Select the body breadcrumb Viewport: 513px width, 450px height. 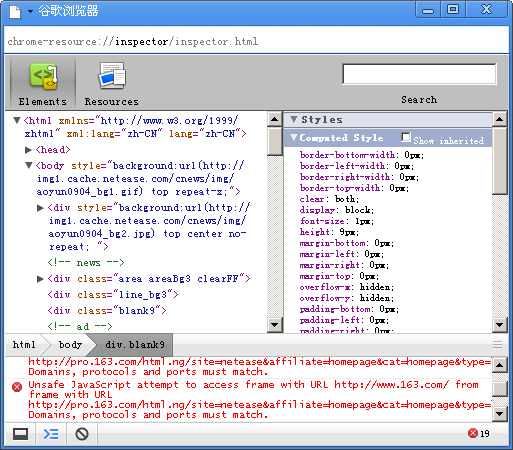[70, 345]
